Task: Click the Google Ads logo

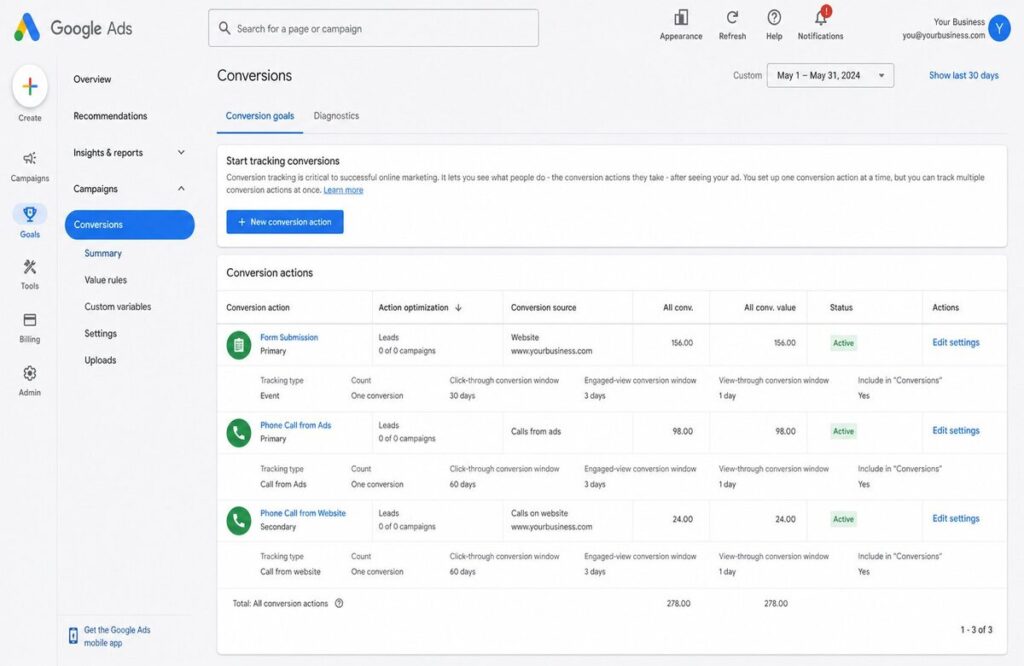Action: [x=27, y=28]
